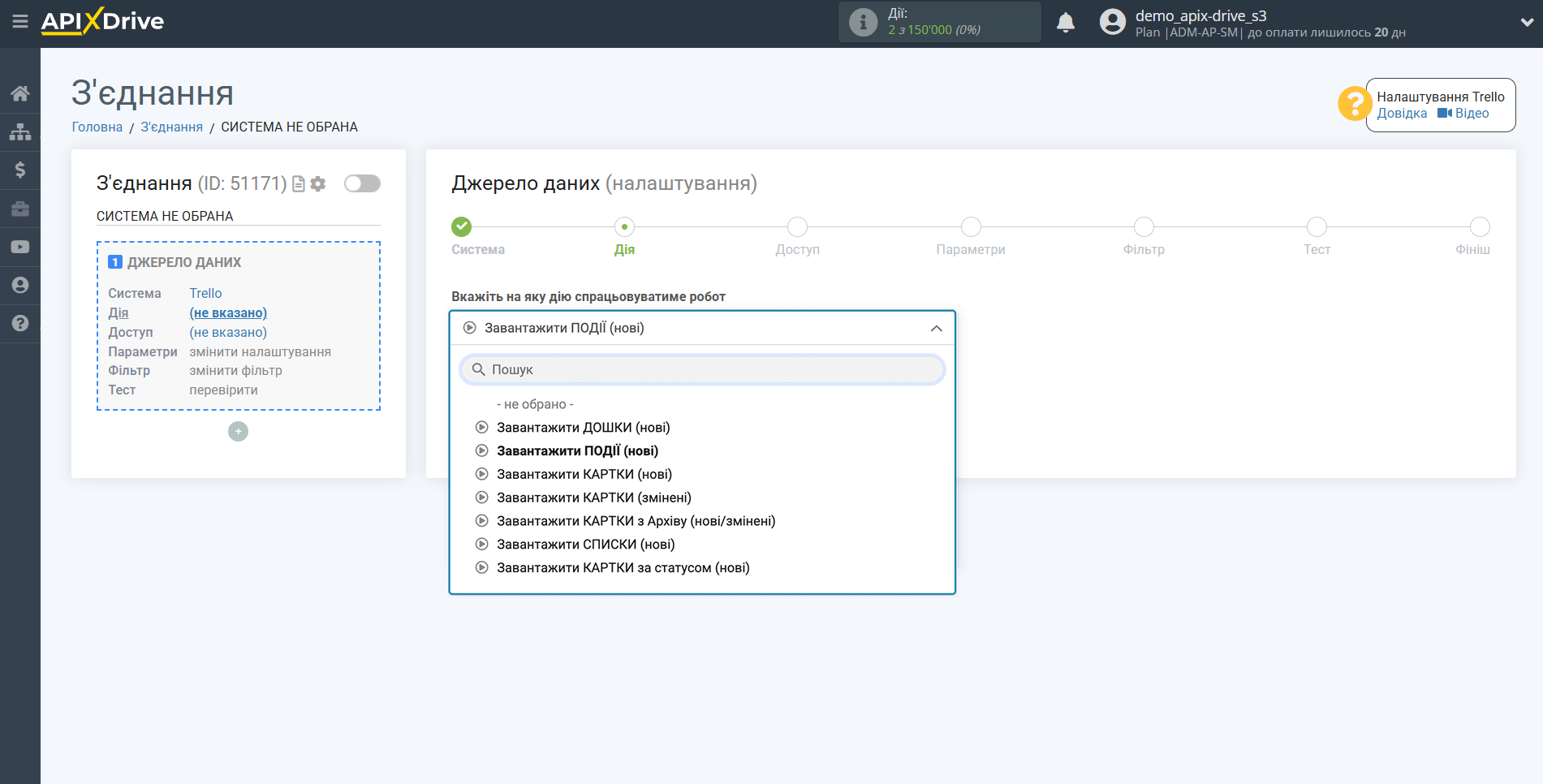Click the actions info icon
This screenshot has height=784, width=1543.
[x=863, y=22]
